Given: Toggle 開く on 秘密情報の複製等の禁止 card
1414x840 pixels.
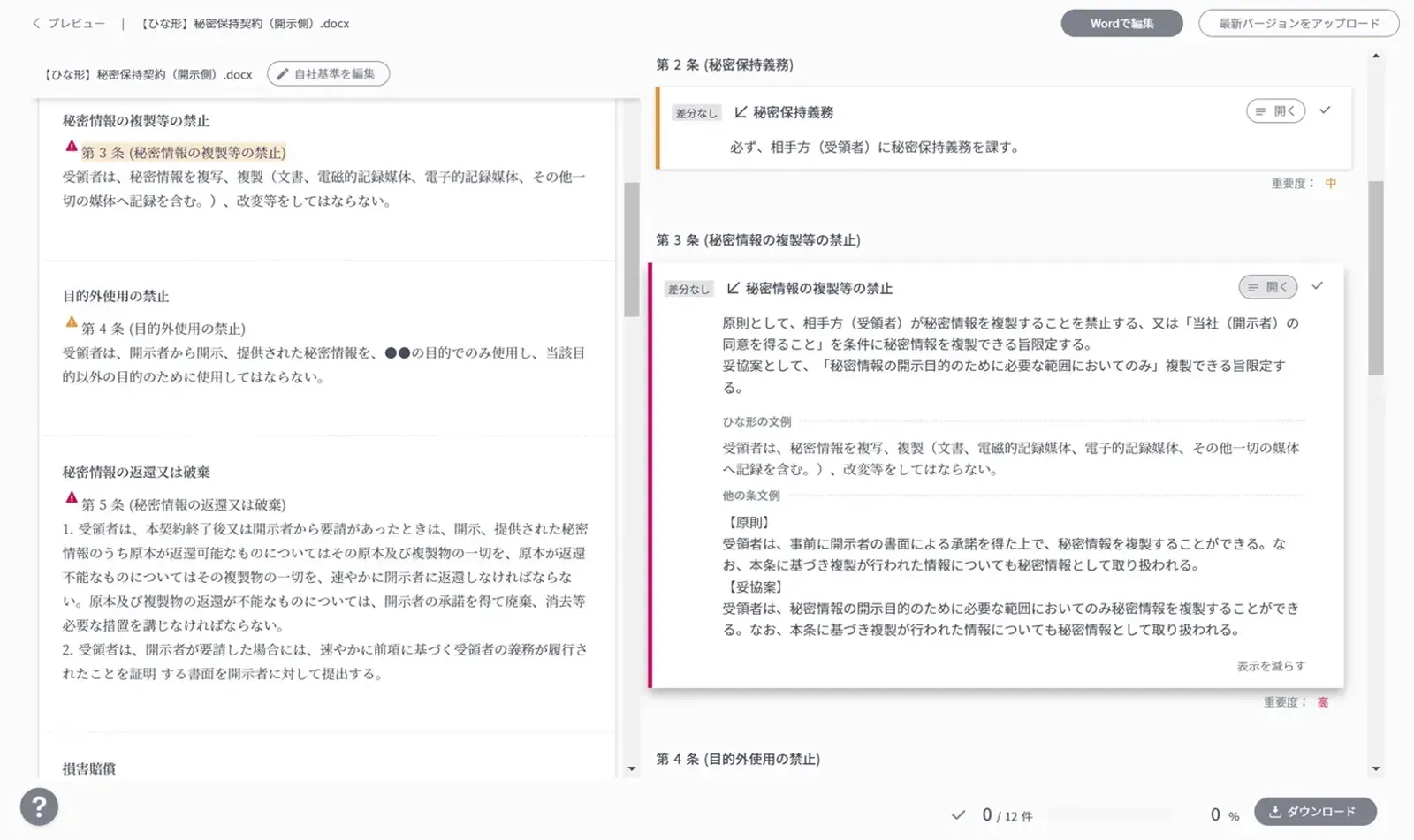Looking at the screenshot, I should 1267,287.
